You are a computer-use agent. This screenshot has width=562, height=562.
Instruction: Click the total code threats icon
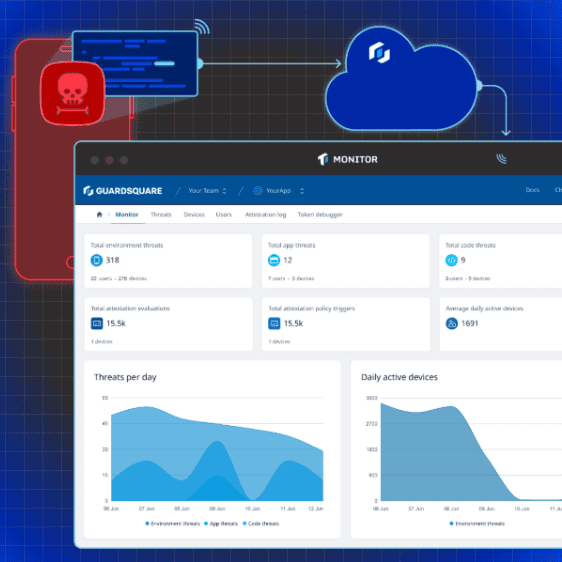tap(451, 260)
